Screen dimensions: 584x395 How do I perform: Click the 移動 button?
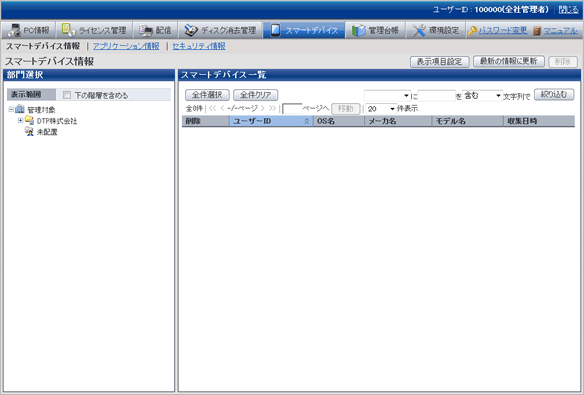click(345, 109)
